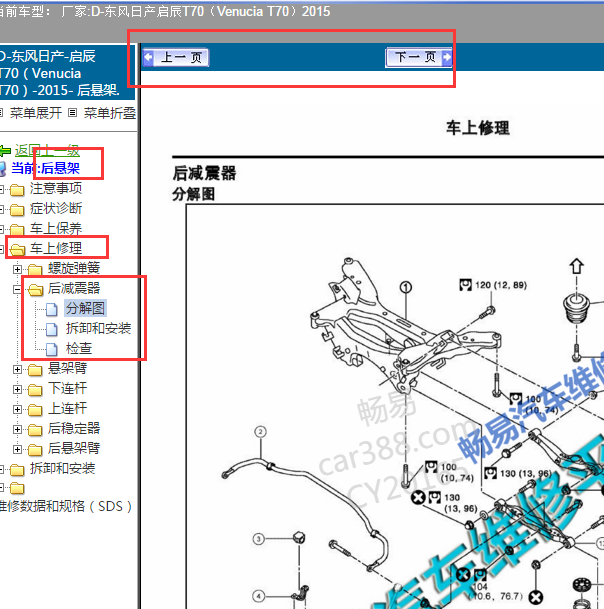Open the 下连杆 folder label

point(67,388)
